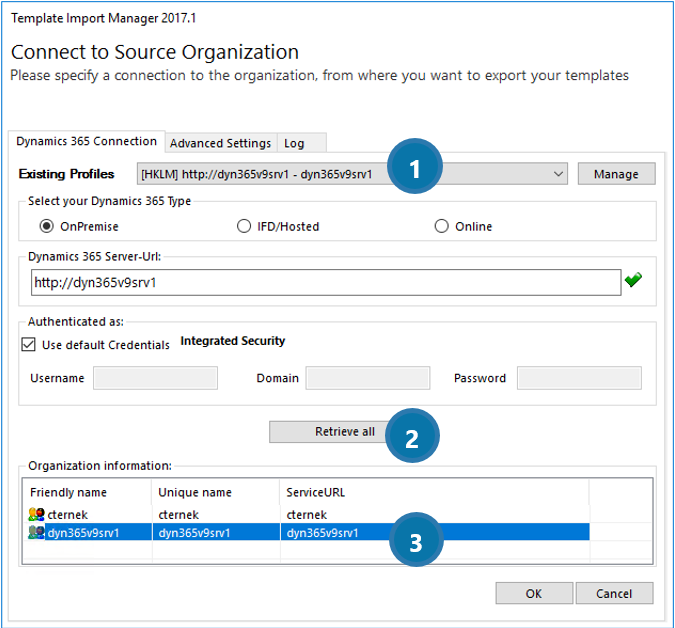Open the Advanced Settings tab
The image size is (675, 628).
220,143
